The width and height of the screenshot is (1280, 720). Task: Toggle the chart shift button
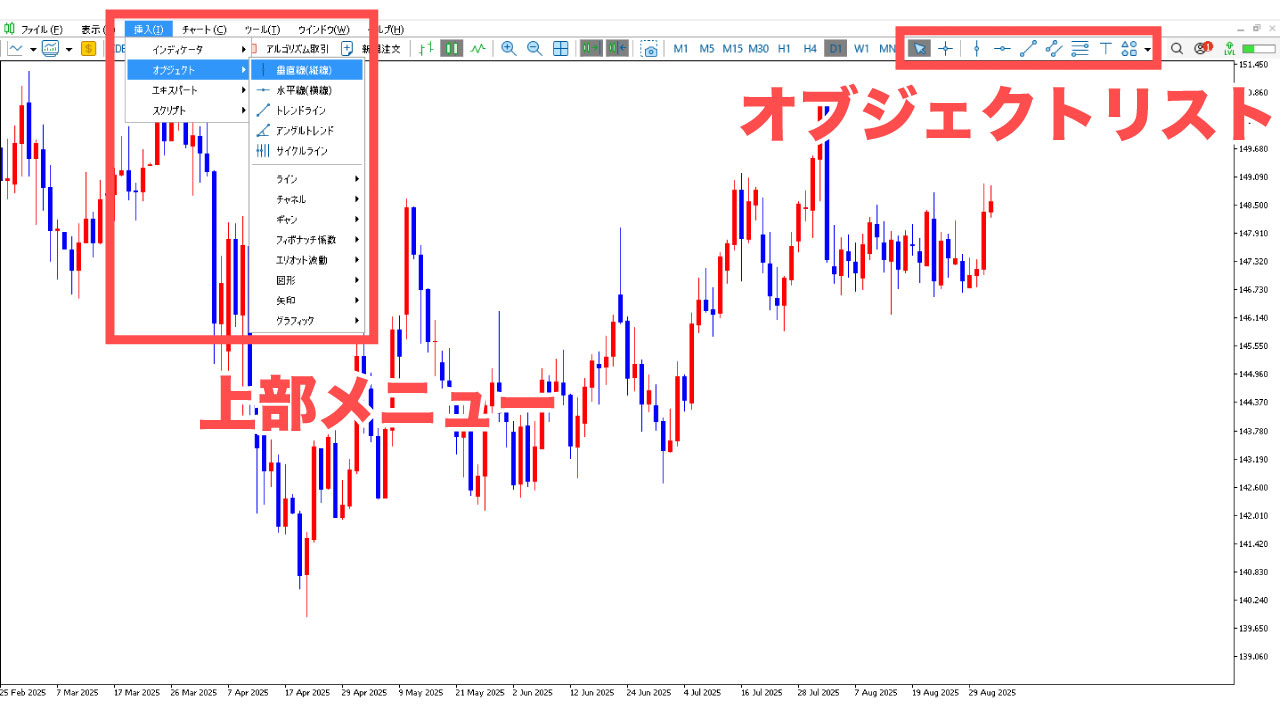point(615,47)
